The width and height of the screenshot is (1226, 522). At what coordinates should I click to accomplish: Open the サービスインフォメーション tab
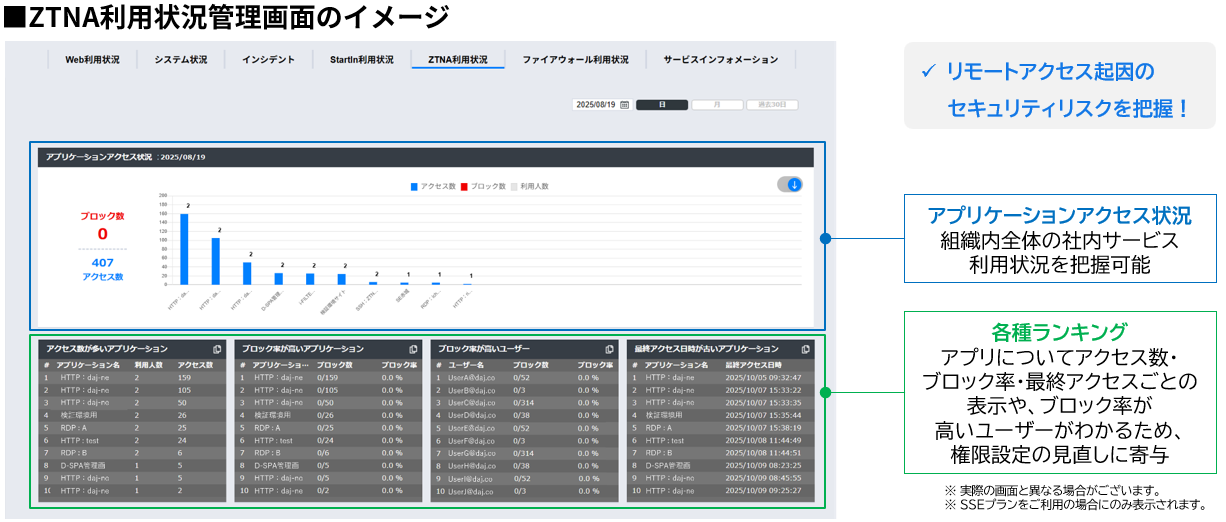[720, 60]
